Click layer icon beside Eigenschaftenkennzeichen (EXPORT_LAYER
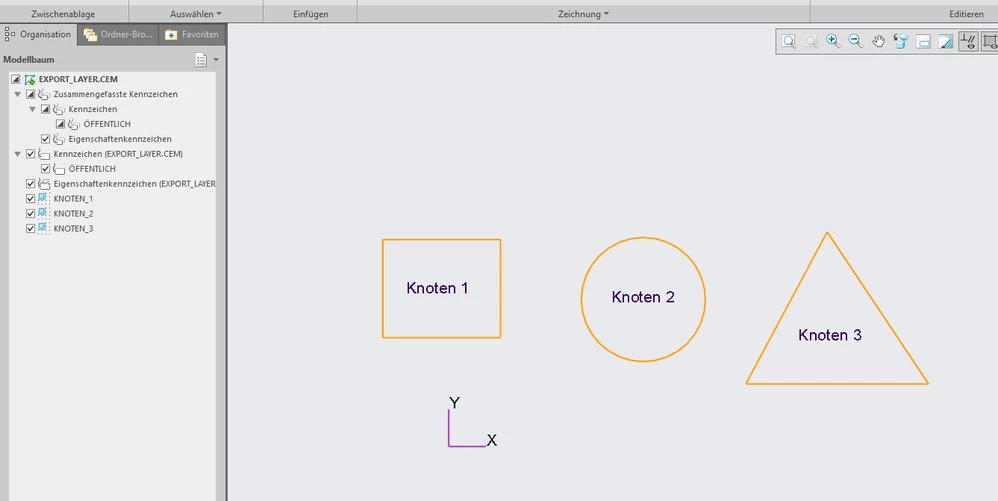This screenshot has width=998, height=501. pos(44,183)
